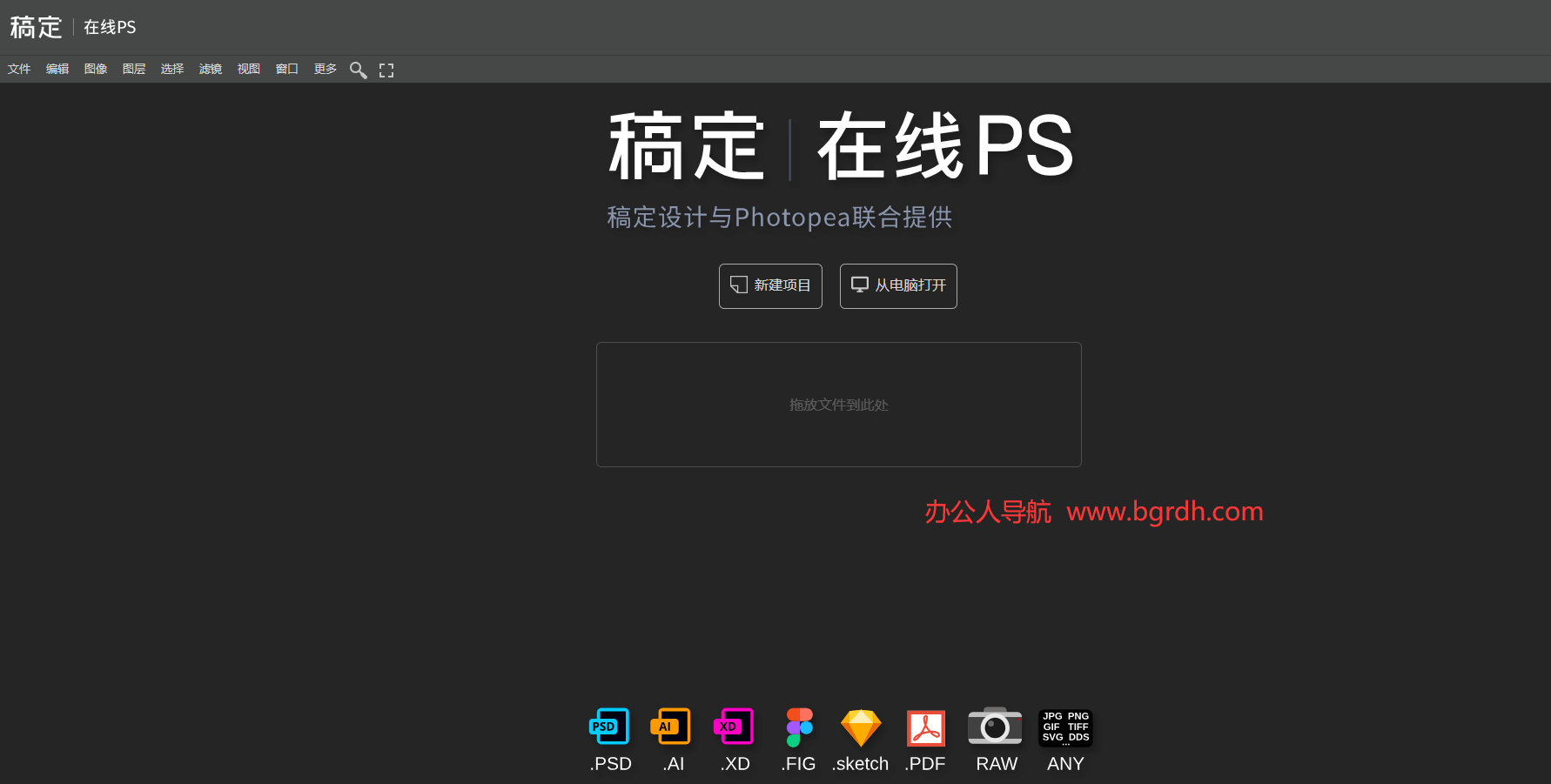
Task: Click the large 稿定 在线PS banner logo
Action: (x=841, y=145)
